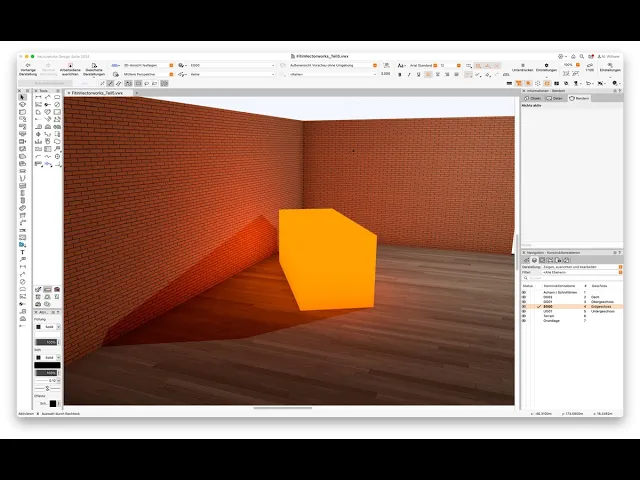640x480 pixels.
Task: Open the 3D-Ansicht festlegen dropdown
Action: coord(148,65)
